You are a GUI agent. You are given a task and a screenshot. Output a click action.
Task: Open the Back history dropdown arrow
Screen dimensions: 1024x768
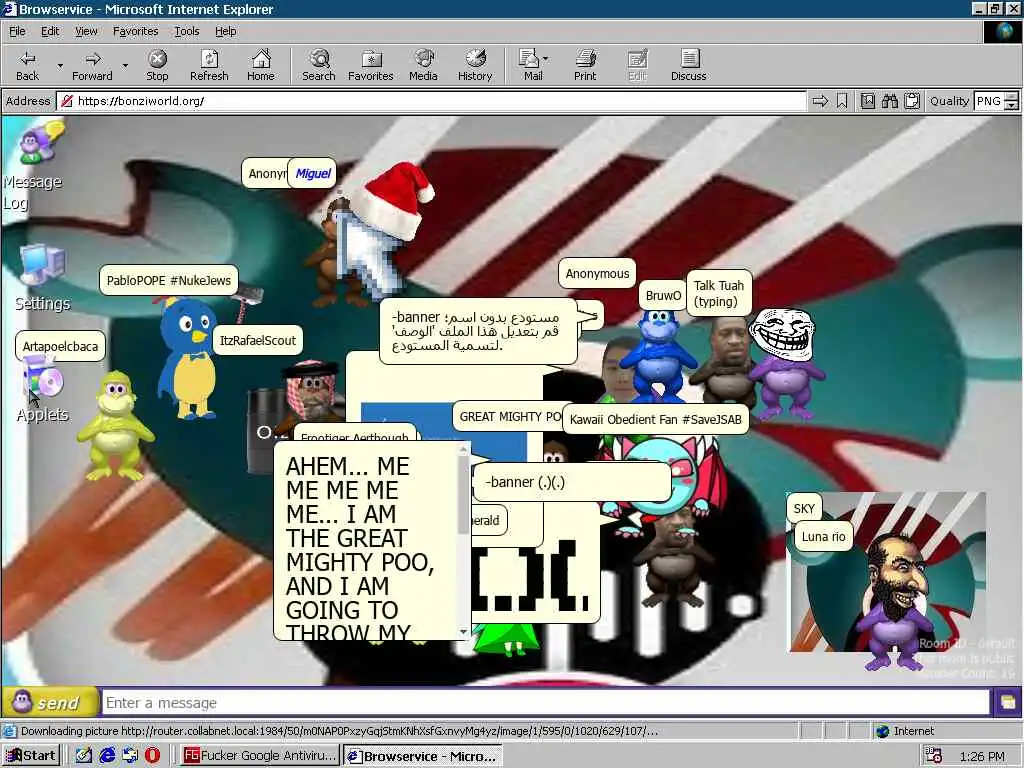pos(60,65)
